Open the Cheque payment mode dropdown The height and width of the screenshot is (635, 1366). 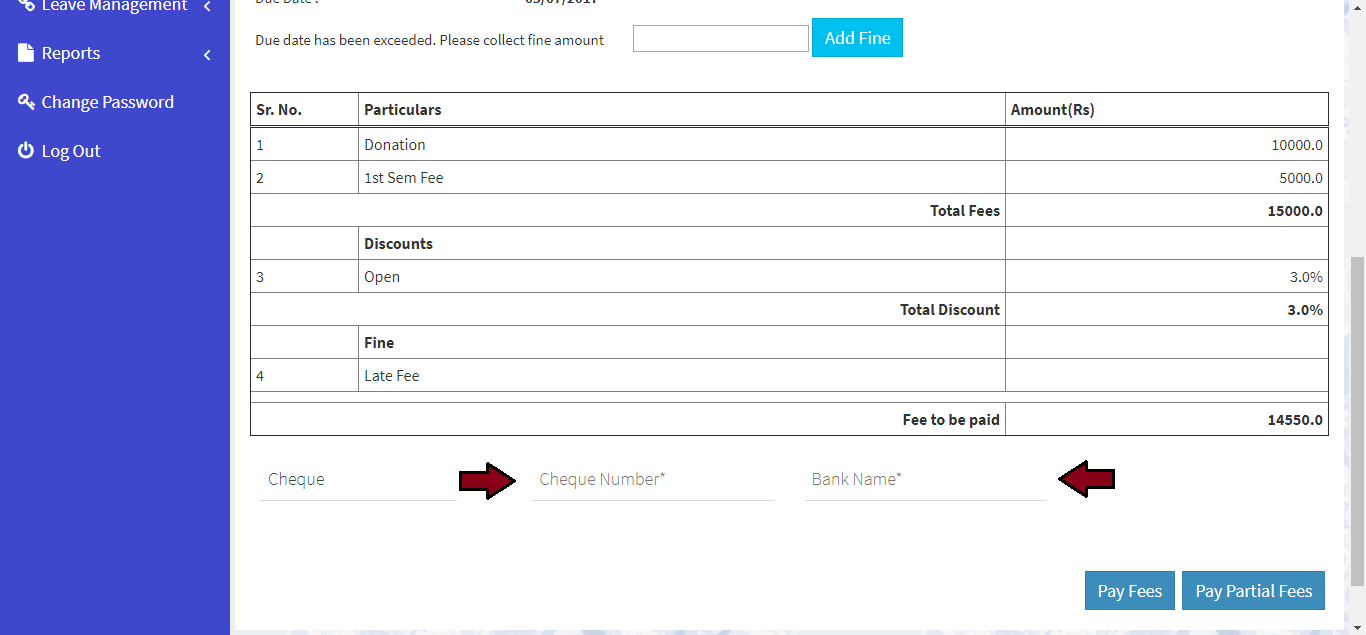pyautogui.click(x=357, y=480)
